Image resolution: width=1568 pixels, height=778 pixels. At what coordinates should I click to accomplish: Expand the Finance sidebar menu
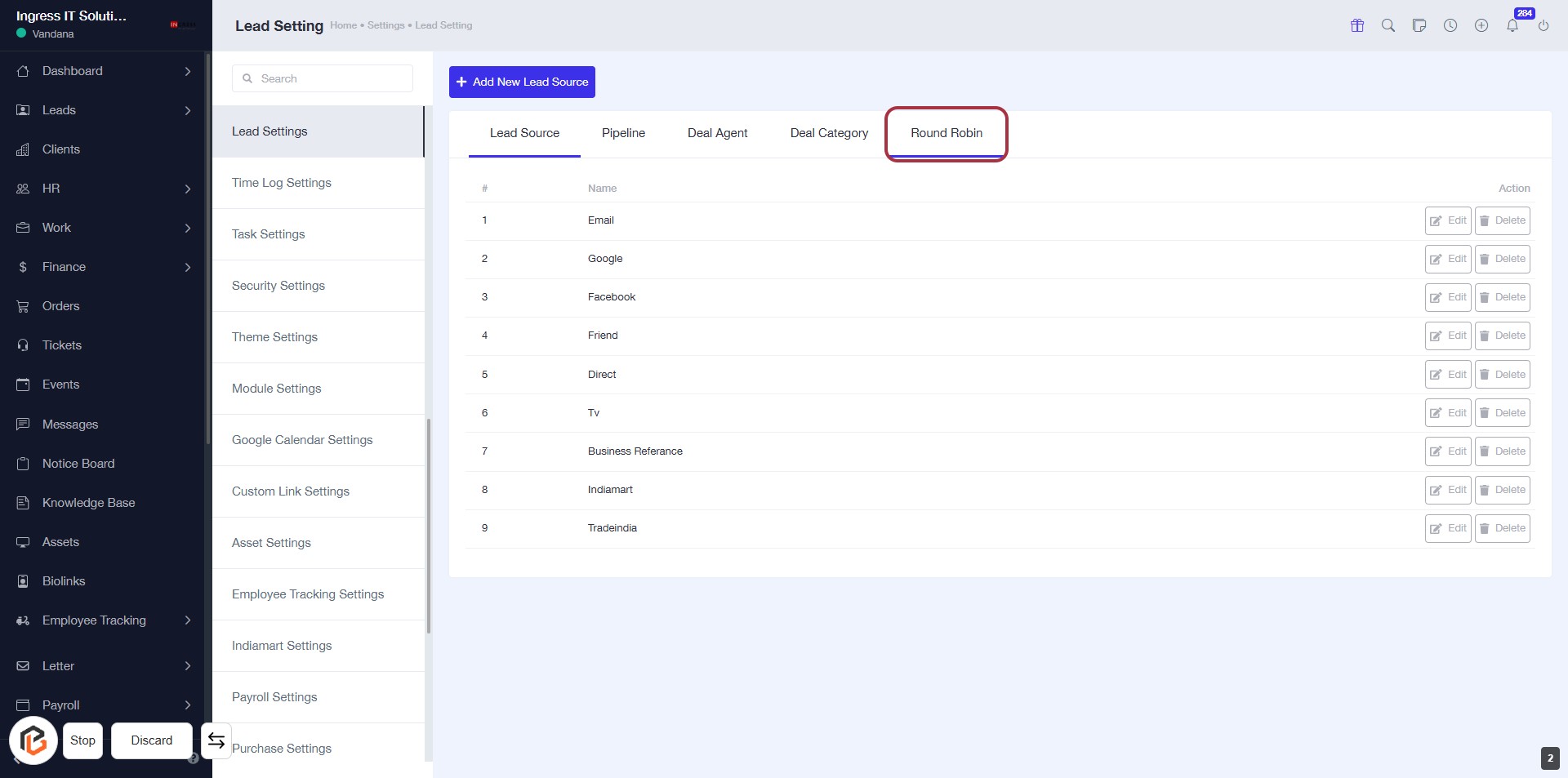click(x=187, y=267)
